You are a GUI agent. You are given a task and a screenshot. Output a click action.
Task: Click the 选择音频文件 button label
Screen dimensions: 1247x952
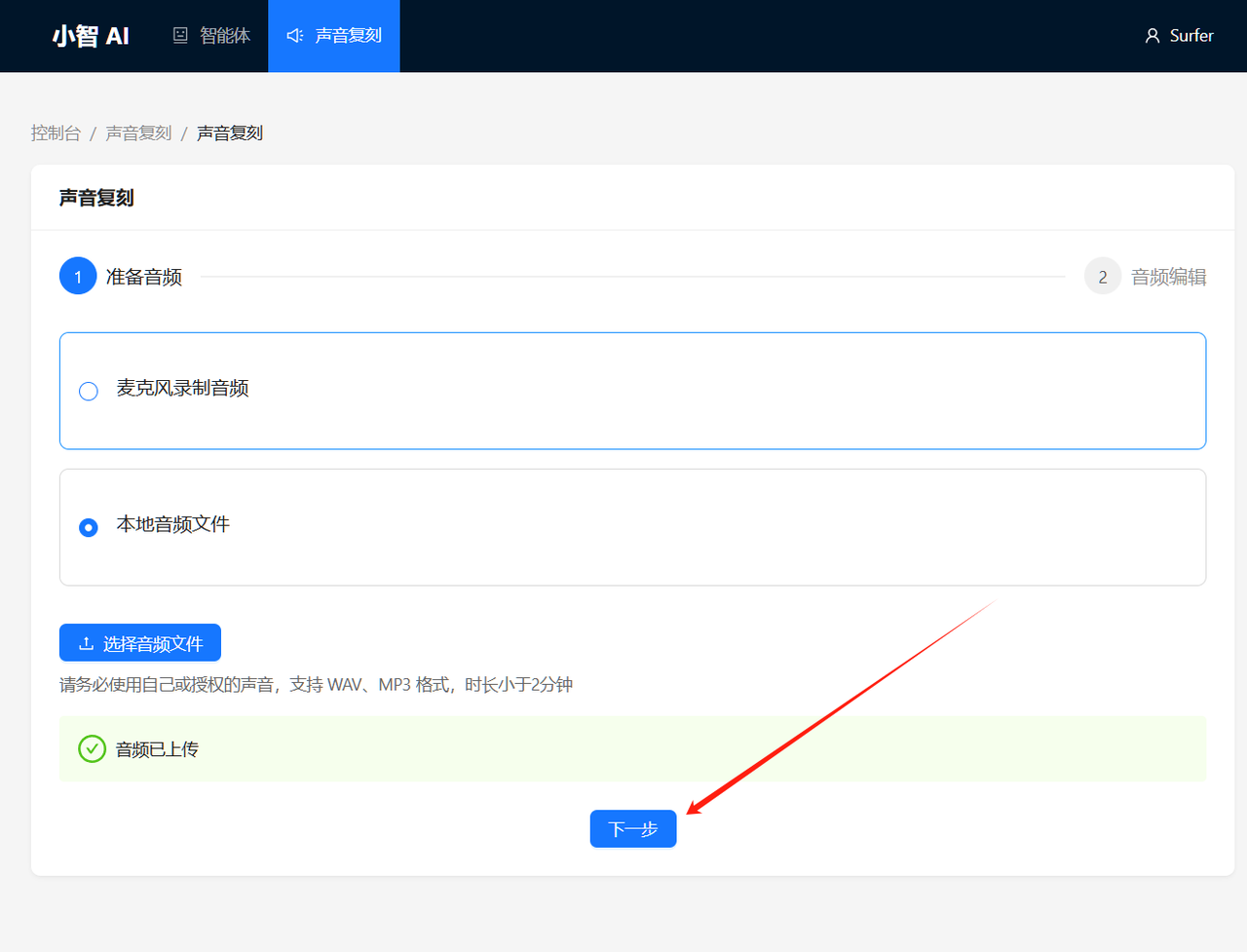(153, 644)
